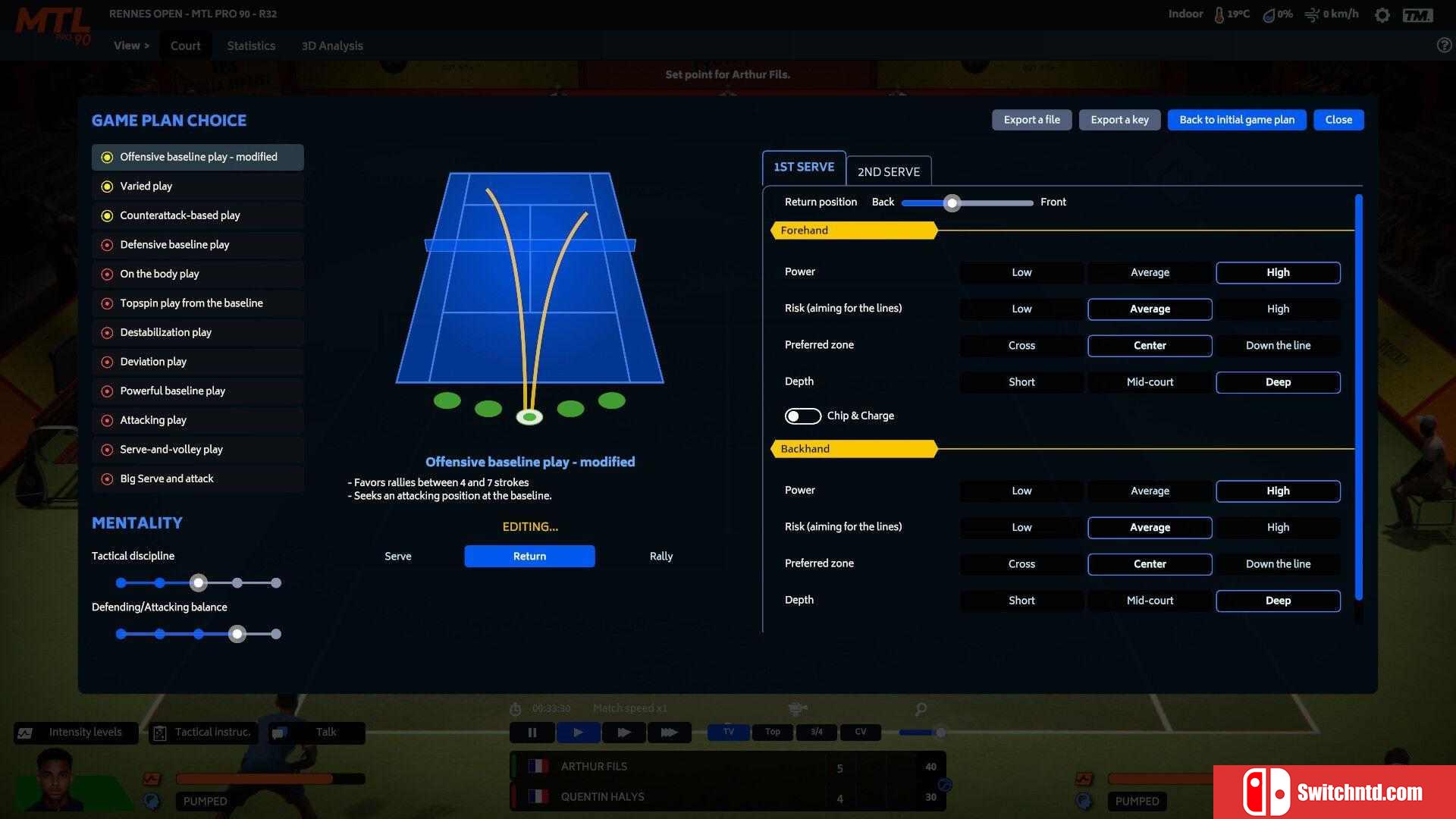
Task: Click the TV camera angle icon
Action: pos(729,731)
